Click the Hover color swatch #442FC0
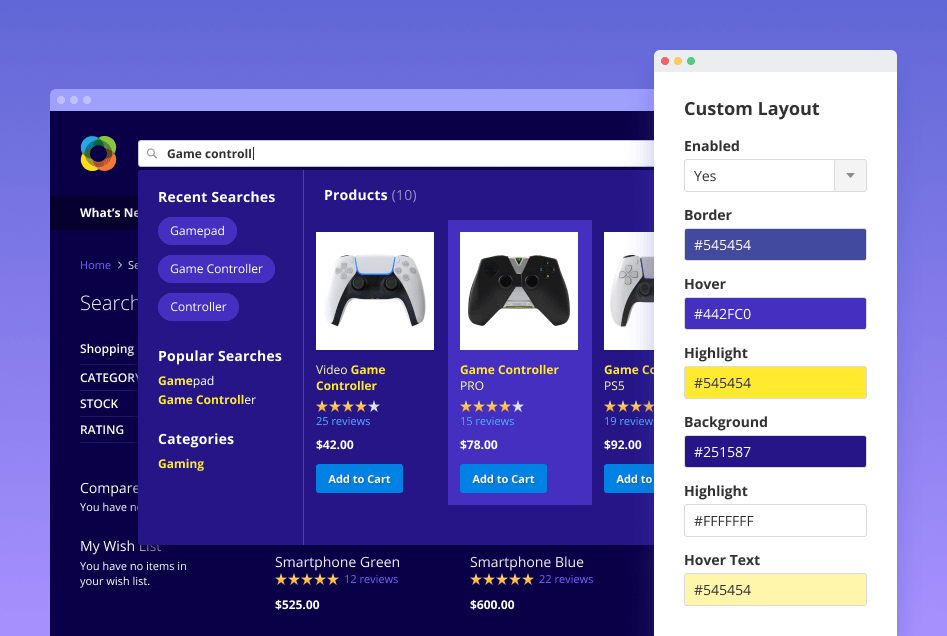The image size is (947, 636). tap(775, 314)
